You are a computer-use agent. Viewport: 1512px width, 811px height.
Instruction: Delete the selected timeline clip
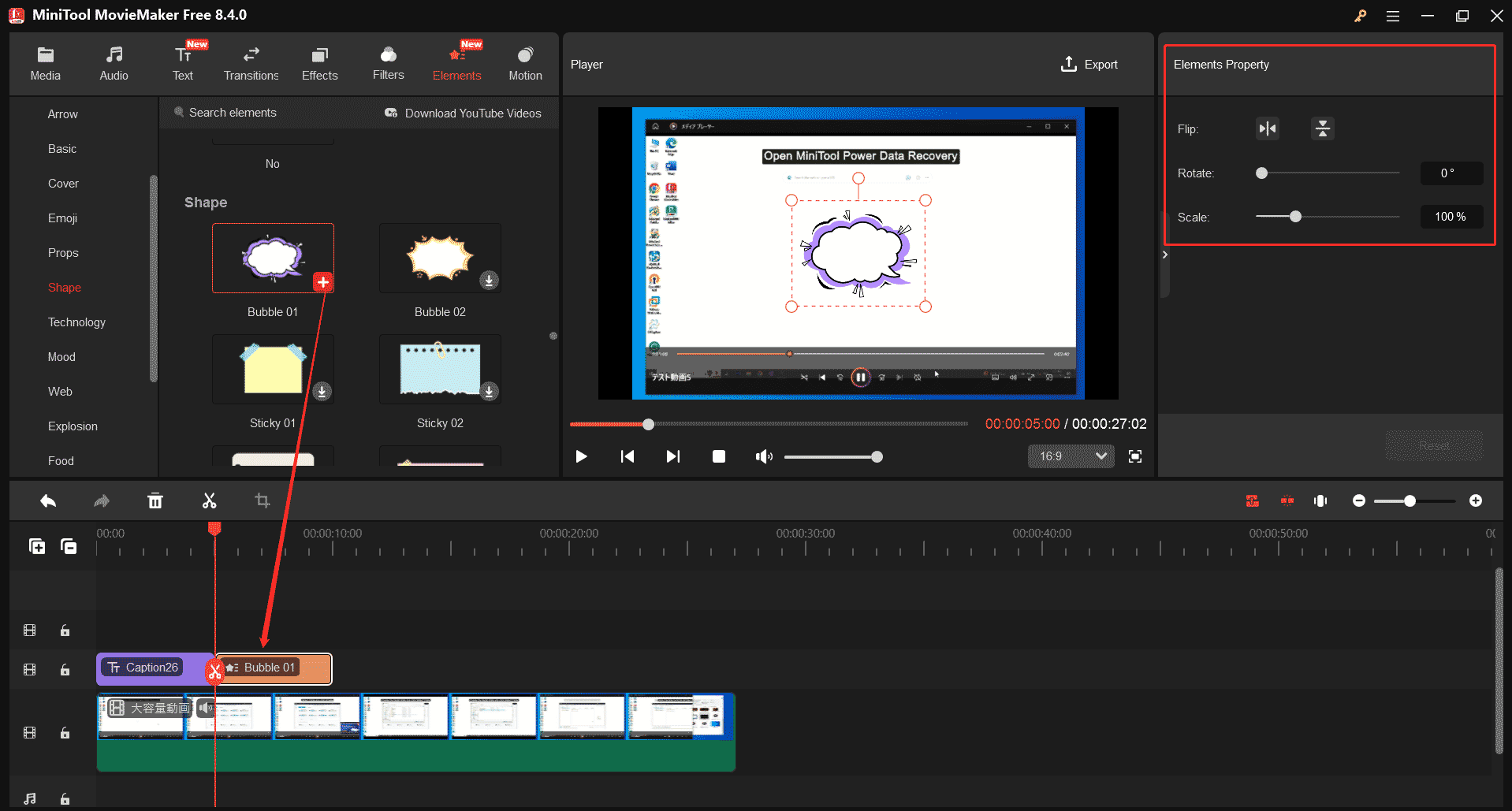(155, 500)
